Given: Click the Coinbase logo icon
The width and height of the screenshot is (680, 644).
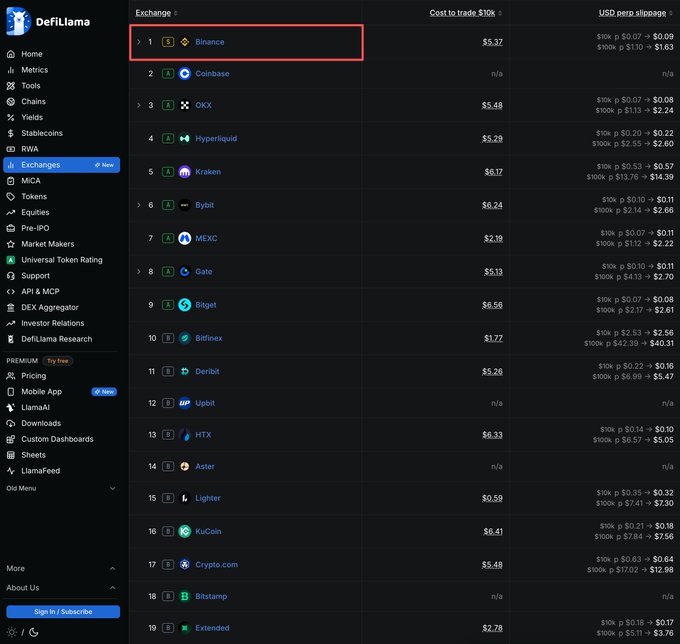Looking at the screenshot, I should pos(185,74).
